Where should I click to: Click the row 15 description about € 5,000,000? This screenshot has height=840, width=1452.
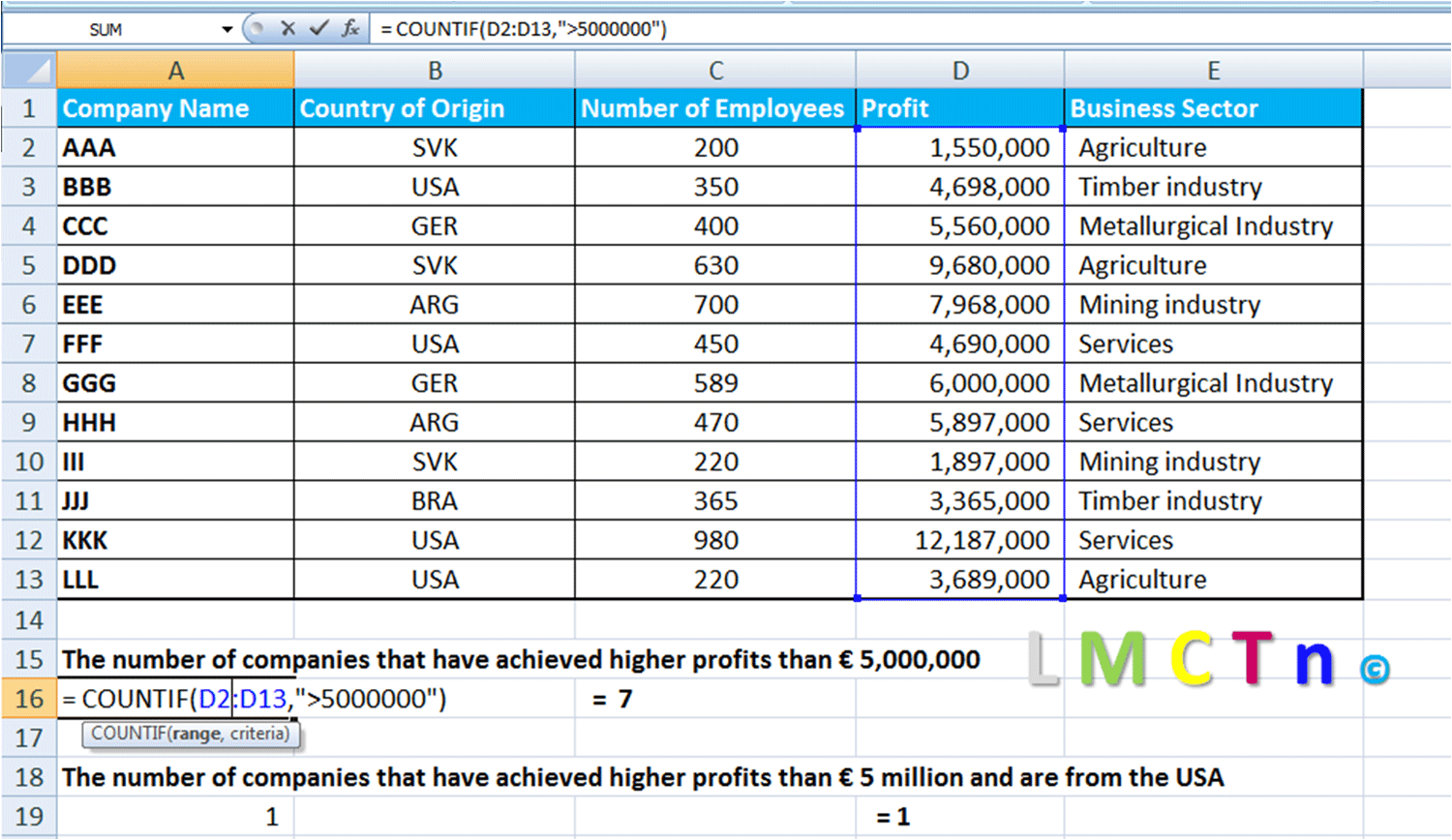[x=521, y=659]
